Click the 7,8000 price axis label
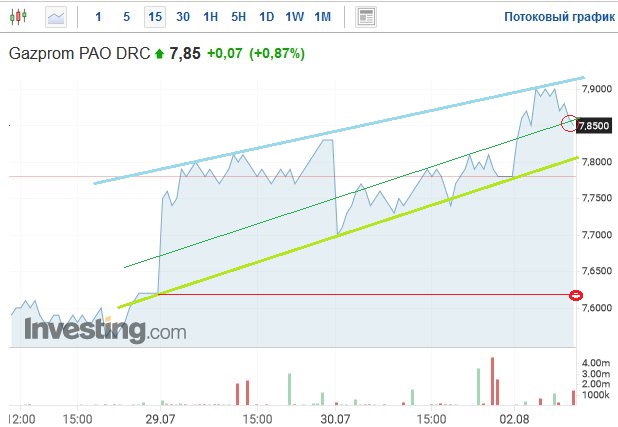 [597, 162]
